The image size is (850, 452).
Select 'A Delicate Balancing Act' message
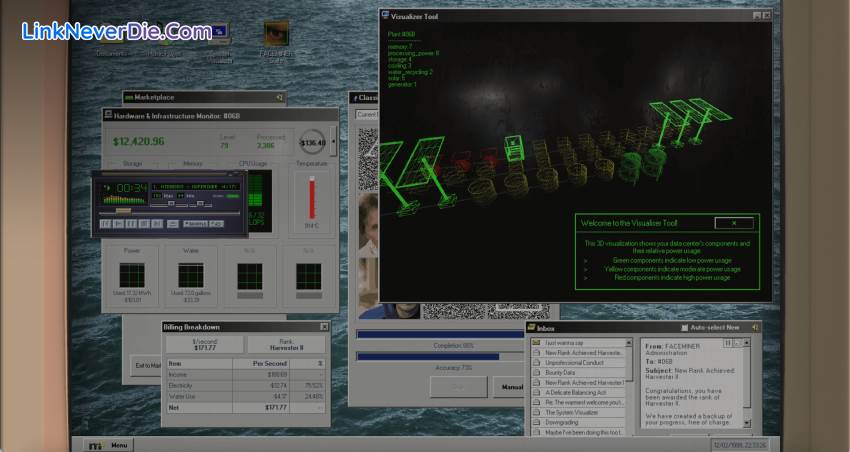pos(577,392)
